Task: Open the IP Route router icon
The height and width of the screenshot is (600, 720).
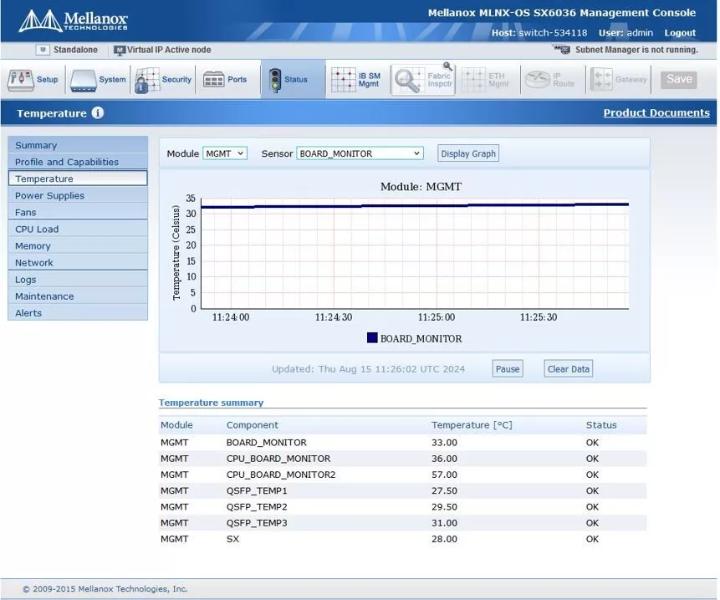Action: coord(538,80)
